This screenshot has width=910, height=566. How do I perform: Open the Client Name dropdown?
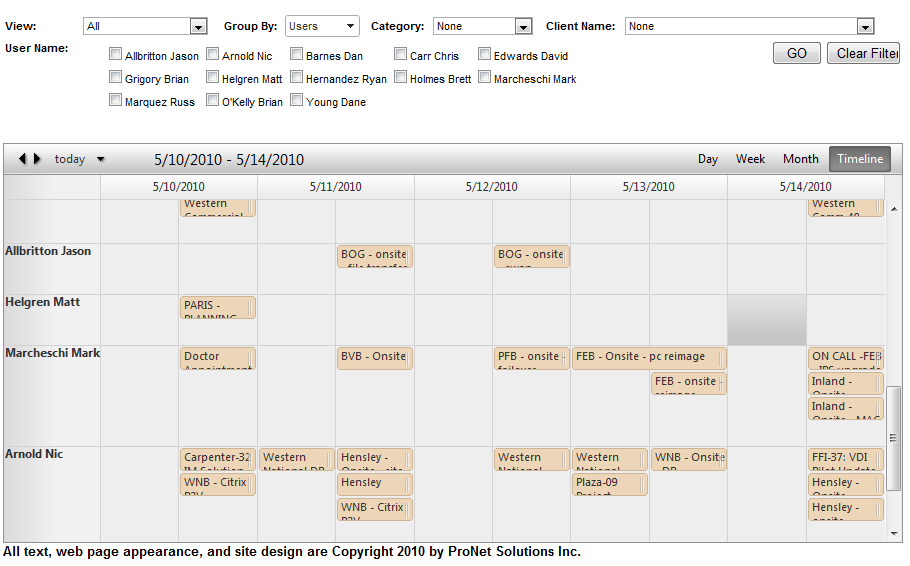(x=866, y=27)
